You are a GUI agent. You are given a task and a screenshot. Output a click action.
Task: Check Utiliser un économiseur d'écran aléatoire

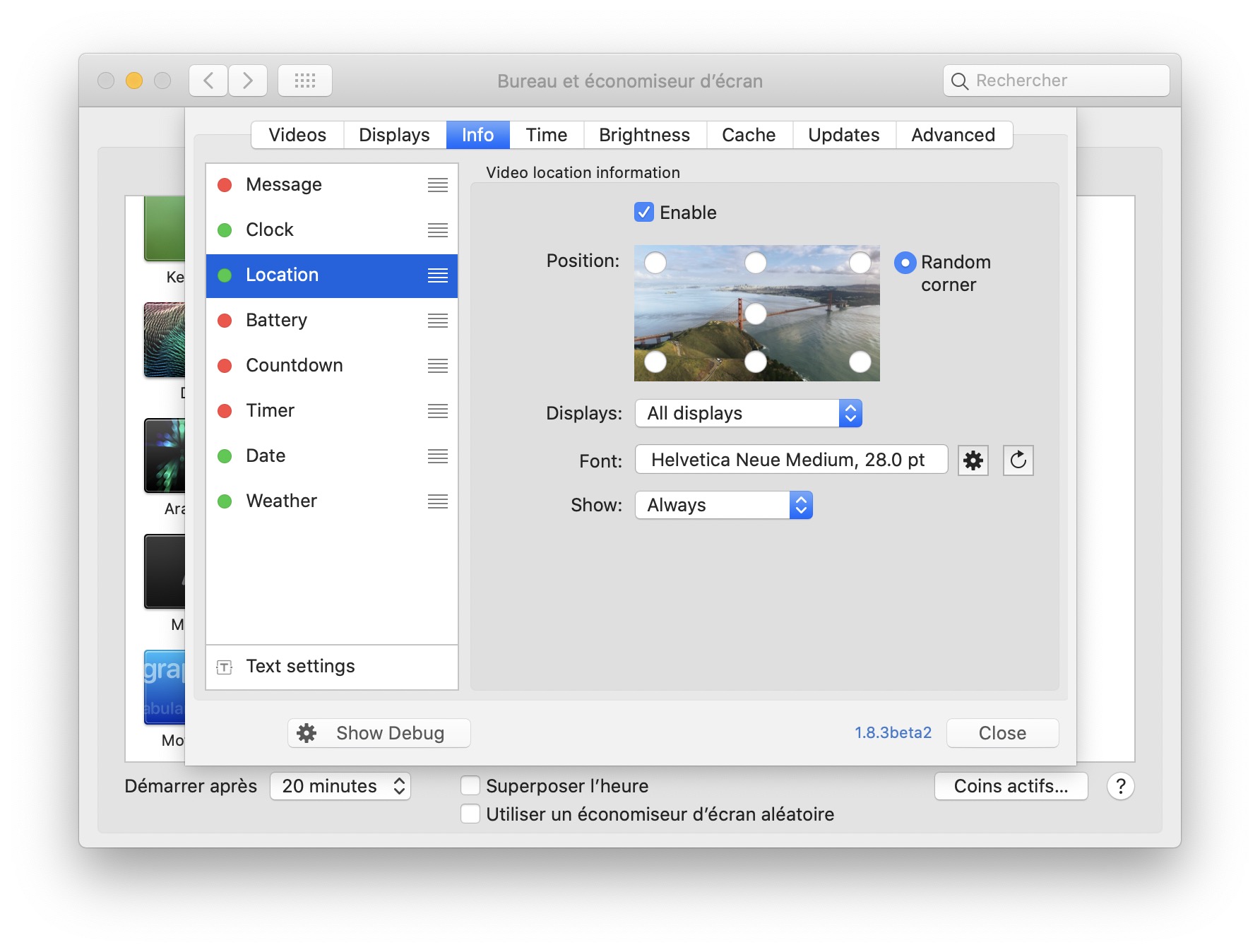point(470,814)
